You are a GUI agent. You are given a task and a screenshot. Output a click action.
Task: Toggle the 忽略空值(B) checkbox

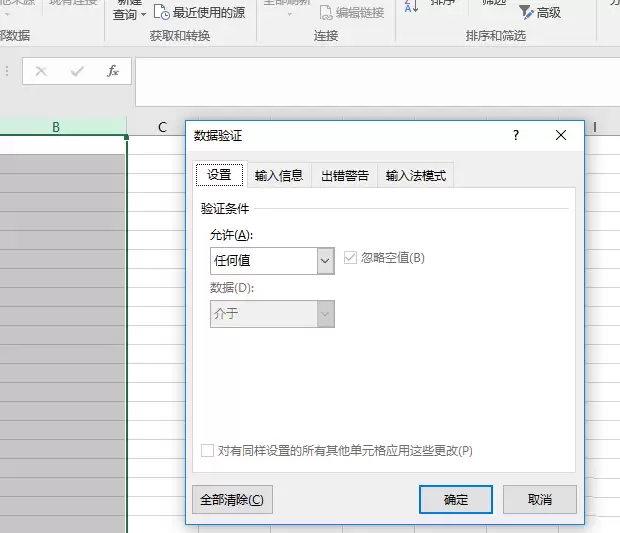(350, 258)
